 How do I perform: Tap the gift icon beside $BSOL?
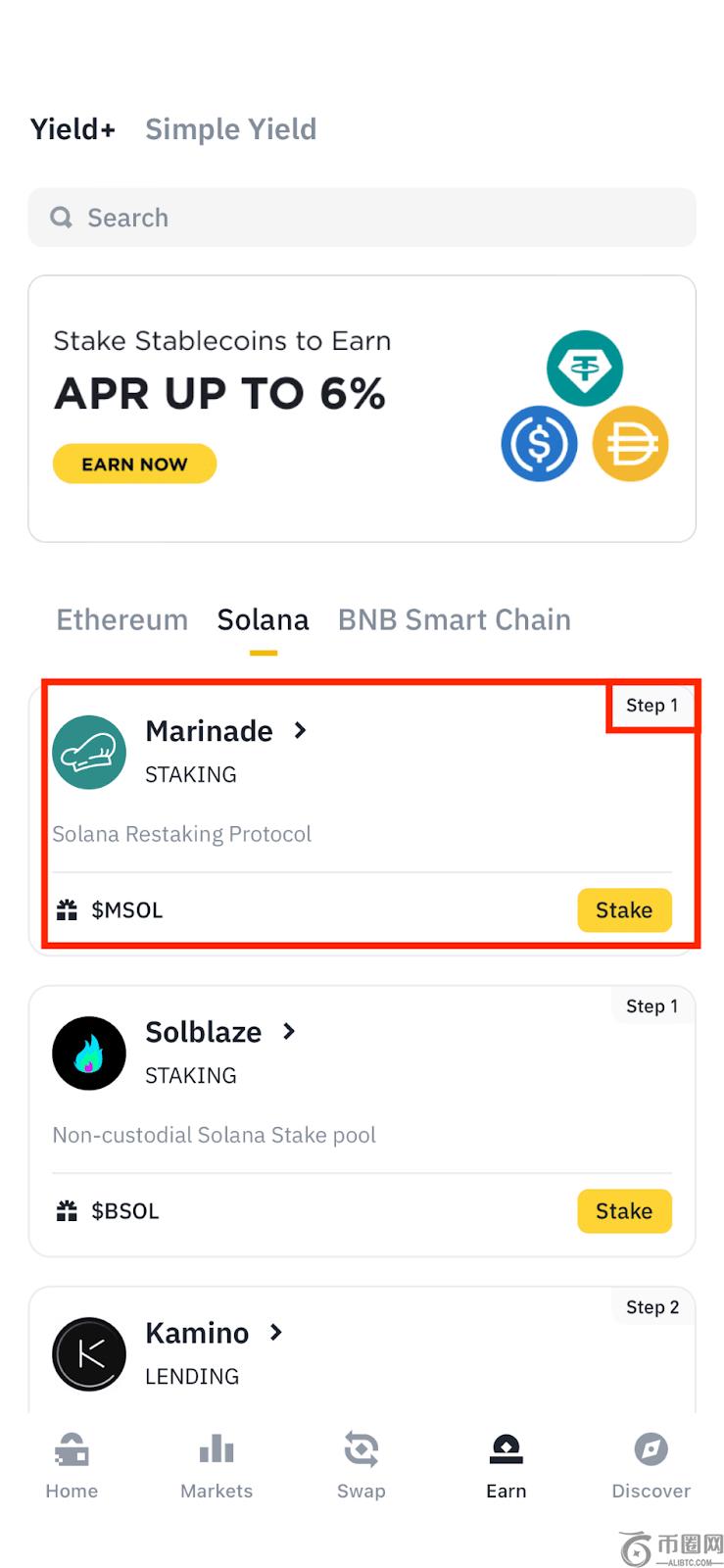tap(67, 1211)
